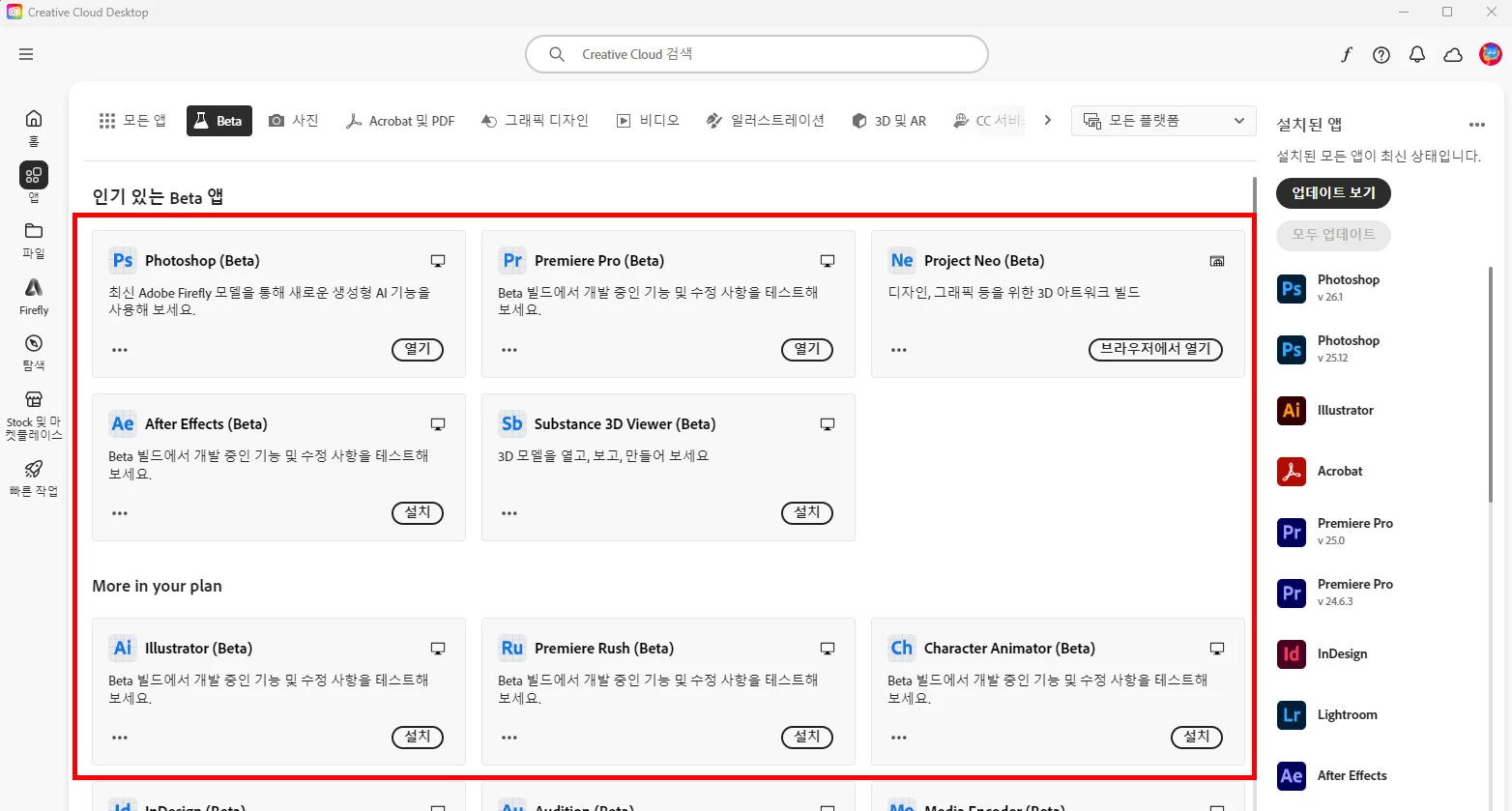Viewport: 1512px width, 811px height.
Task: Open Premiere Pro (Beta) more options
Action: (509, 350)
